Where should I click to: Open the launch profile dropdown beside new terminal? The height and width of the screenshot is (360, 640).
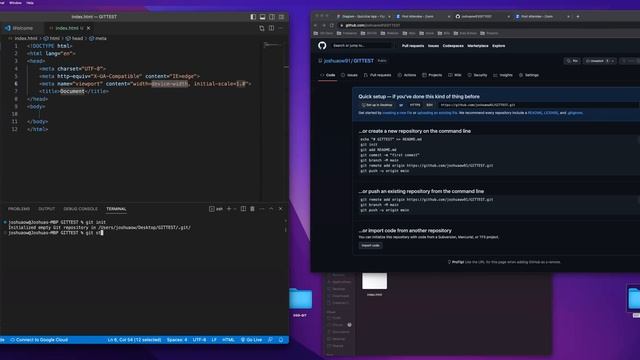point(235,209)
